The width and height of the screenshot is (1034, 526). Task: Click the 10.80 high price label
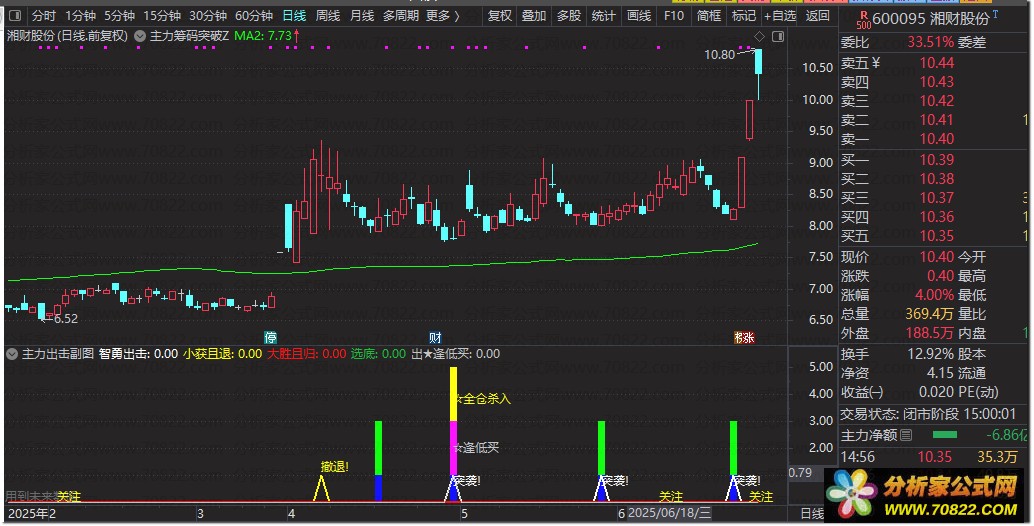[x=719, y=55]
